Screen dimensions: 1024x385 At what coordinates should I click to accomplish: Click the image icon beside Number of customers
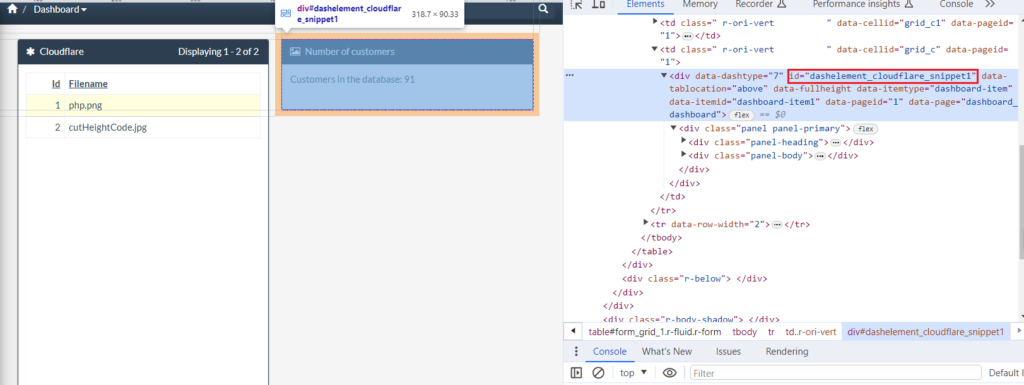pos(295,52)
